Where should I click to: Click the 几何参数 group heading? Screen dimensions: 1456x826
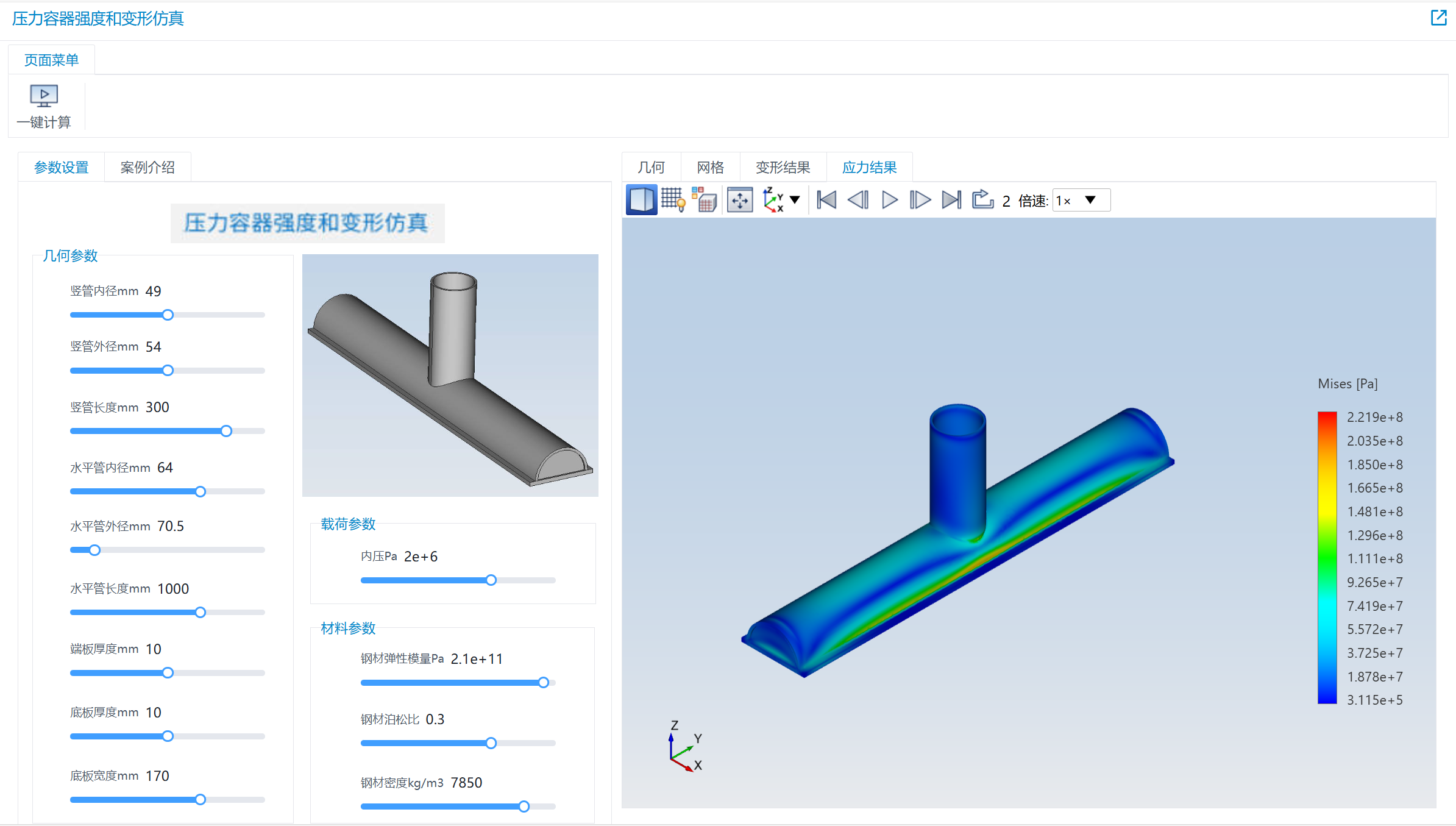[x=70, y=255]
